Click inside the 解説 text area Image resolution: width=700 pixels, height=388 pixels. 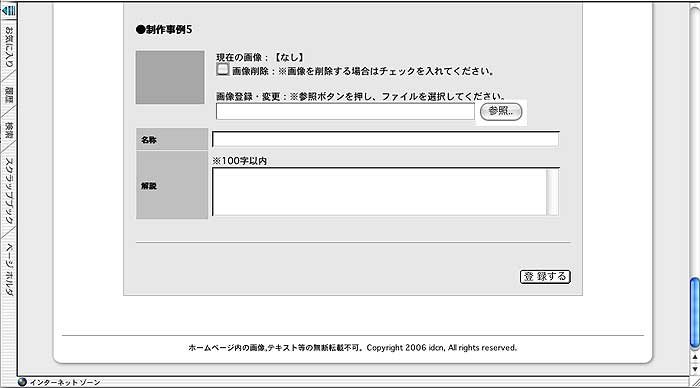coord(379,192)
